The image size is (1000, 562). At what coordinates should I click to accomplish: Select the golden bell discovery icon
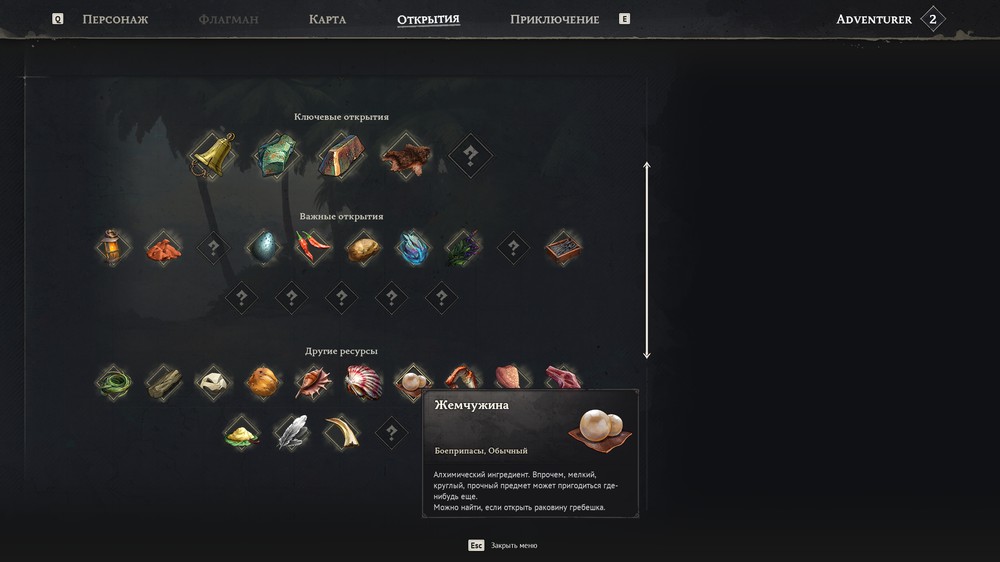[x=213, y=155]
